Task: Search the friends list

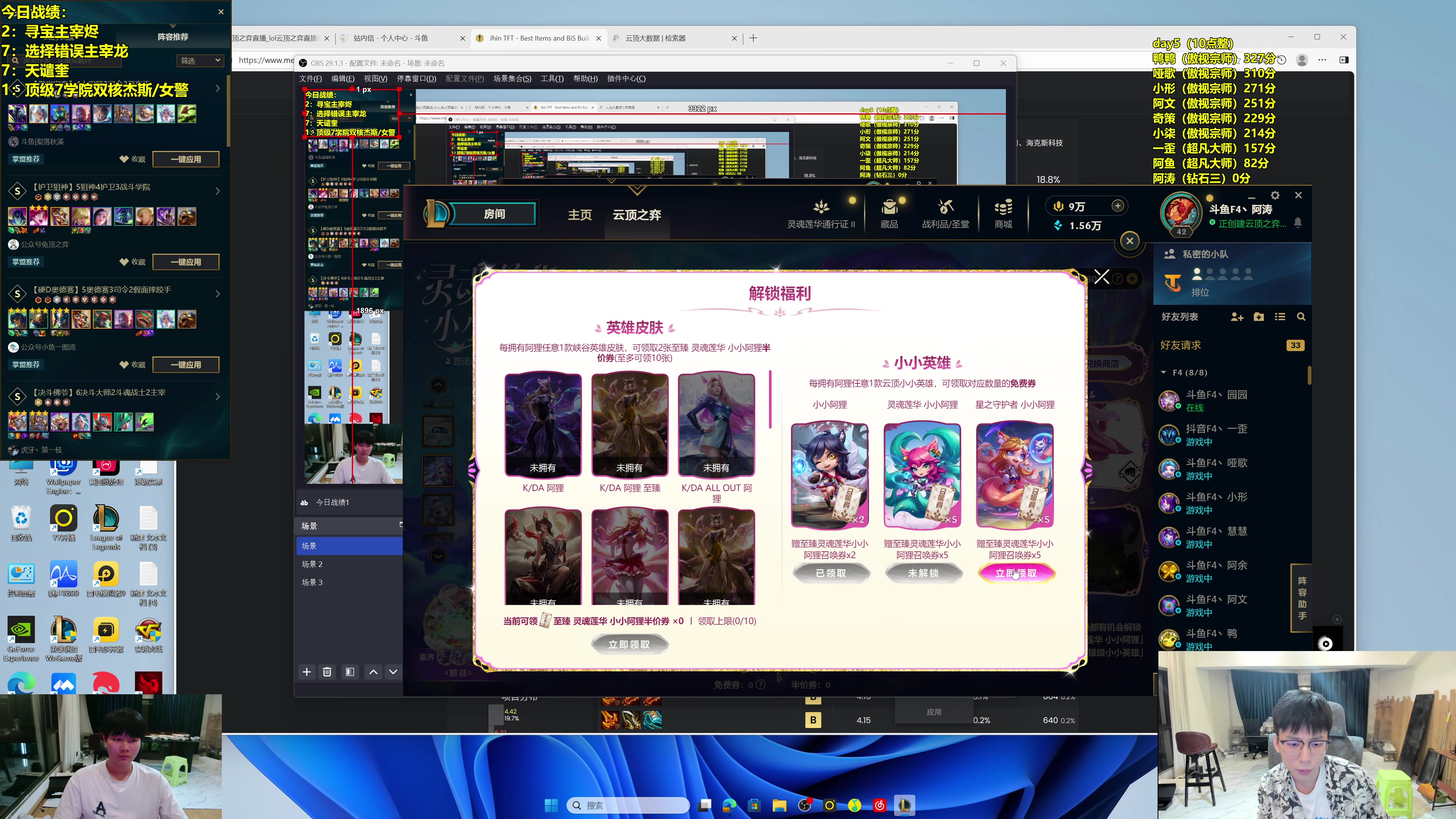Action: 1301,317
